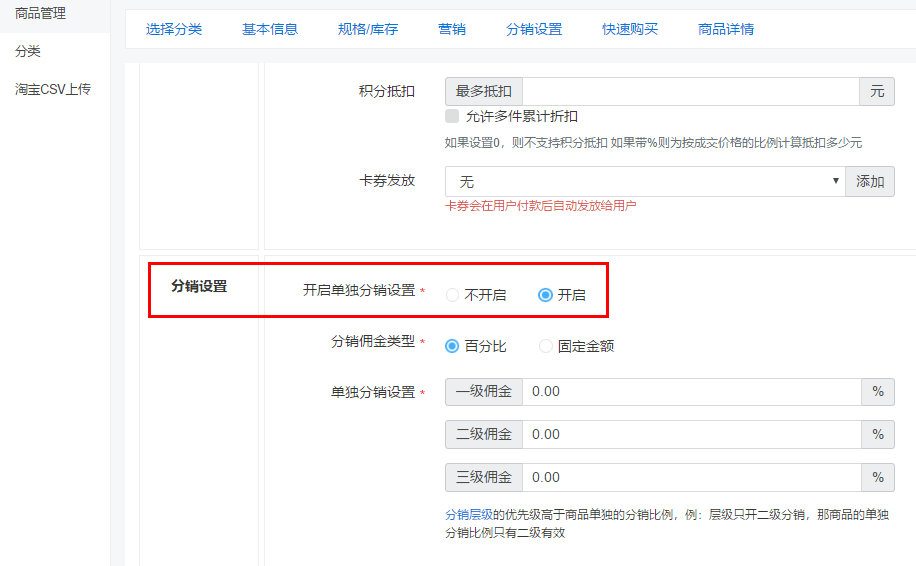This screenshot has width=916, height=566.
Task: Choose 百分比 as commission type
Action: point(452,346)
